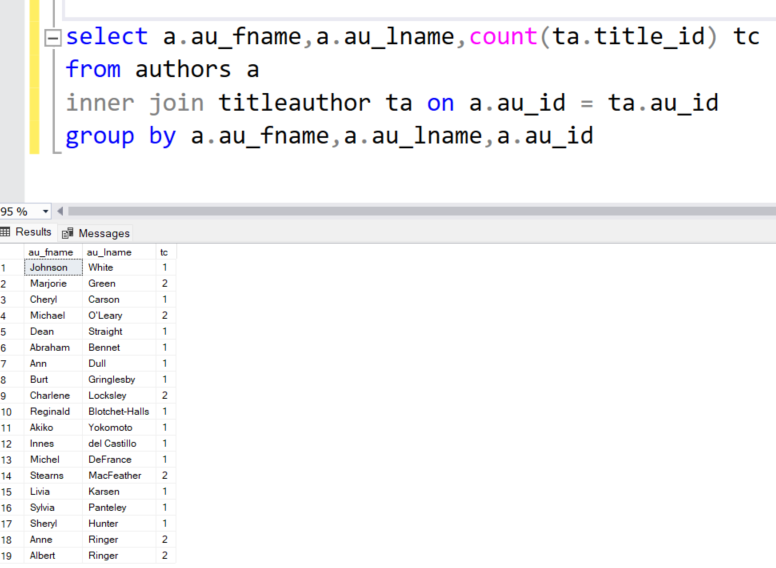Click the 'group' keyword in the query

(100, 137)
